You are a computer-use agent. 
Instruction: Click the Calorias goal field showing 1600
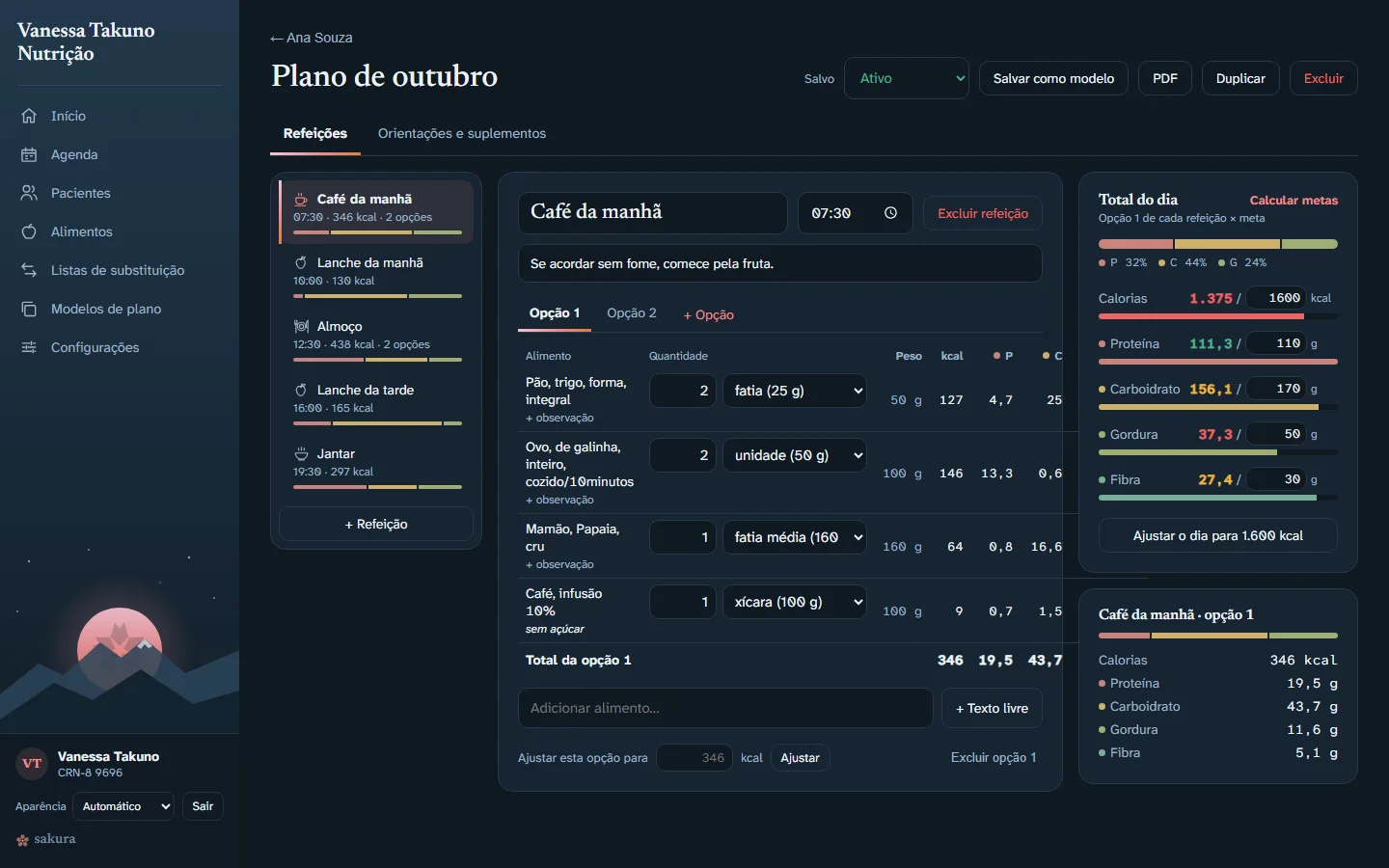pyautogui.click(x=1275, y=298)
